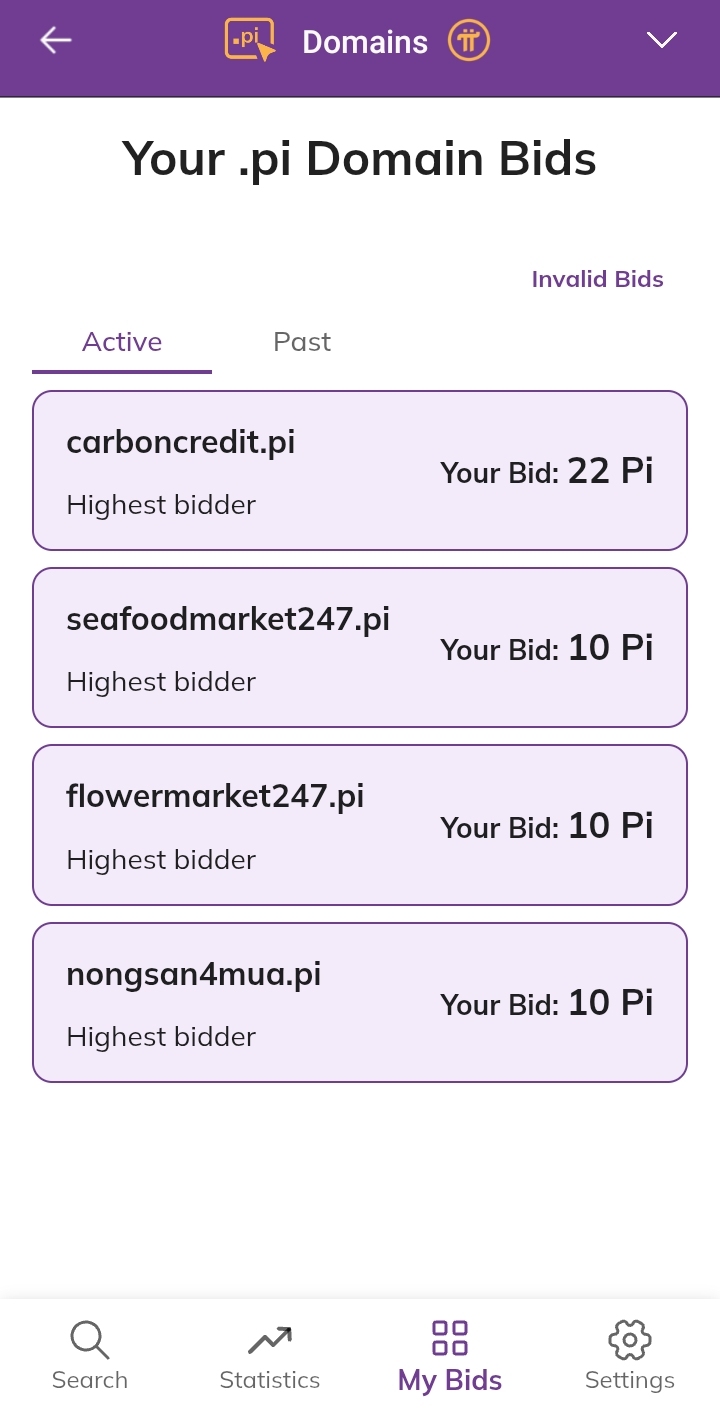
Task: Expand the header chevron dropdown
Action: pos(662,40)
